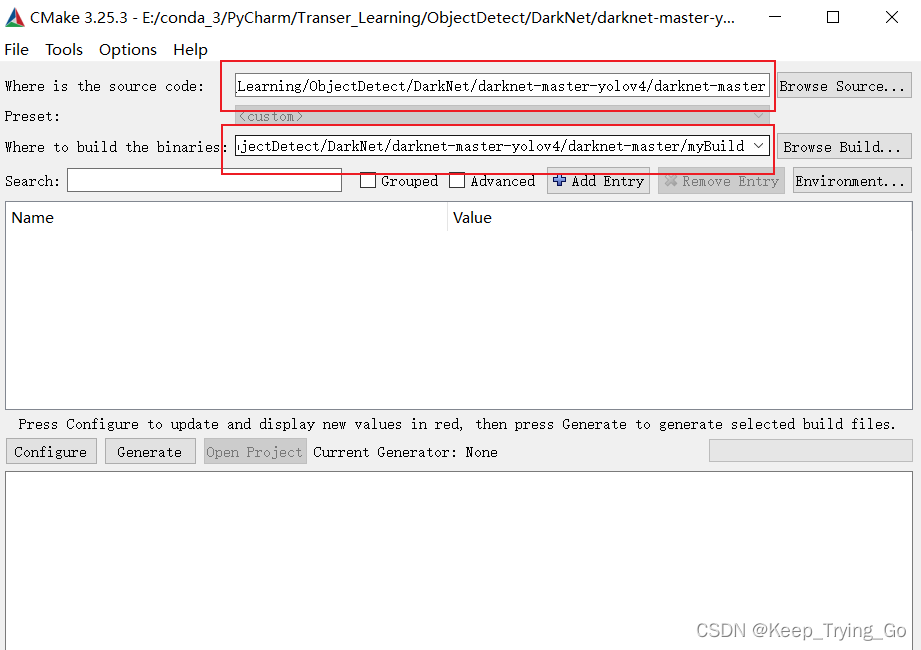Expand the build binaries path dropdown

coord(757,145)
